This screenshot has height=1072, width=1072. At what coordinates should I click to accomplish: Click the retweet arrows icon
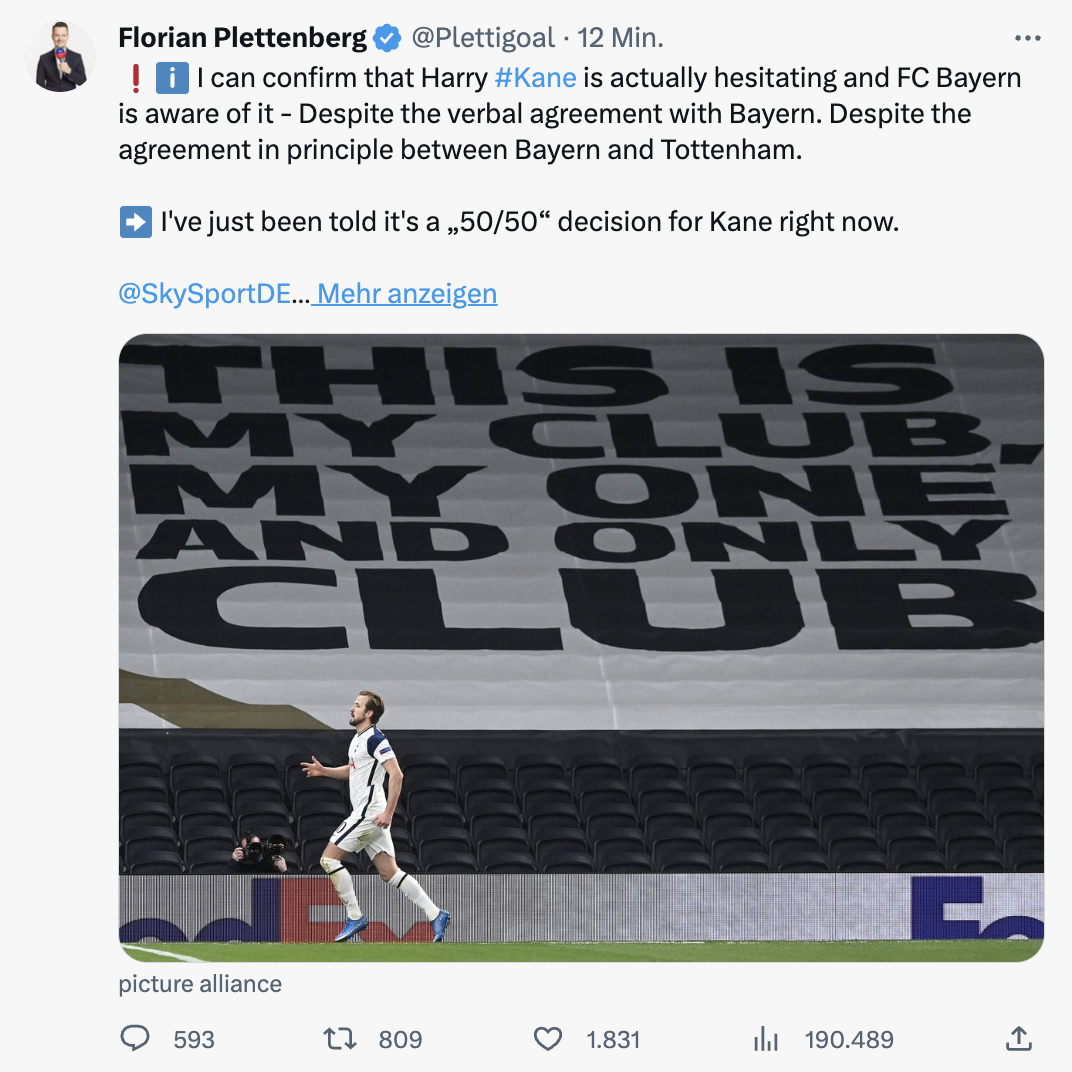pos(341,1039)
